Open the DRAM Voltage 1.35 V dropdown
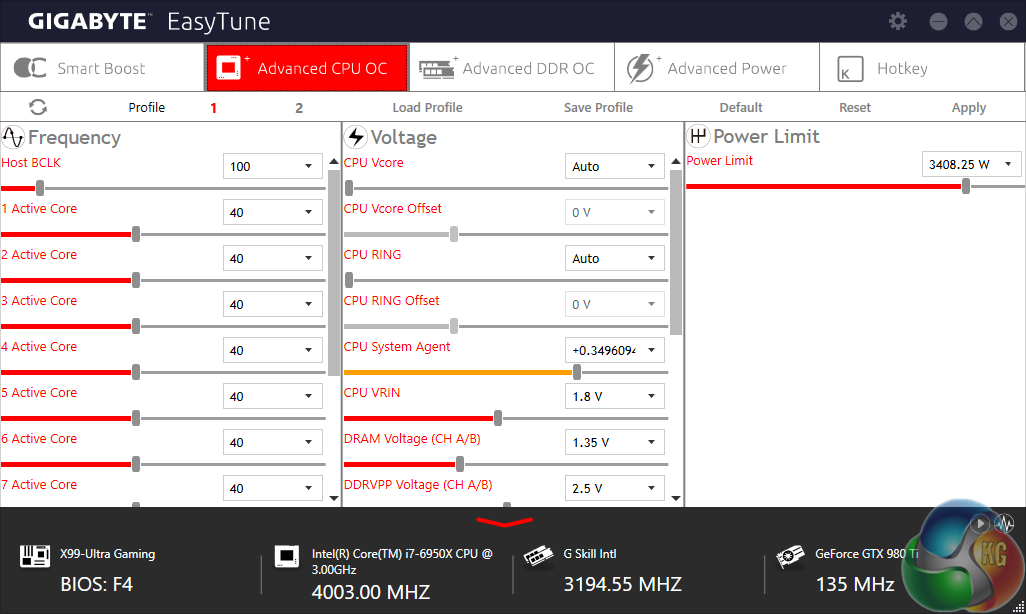The width and height of the screenshot is (1026, 614). pos(614,442)
